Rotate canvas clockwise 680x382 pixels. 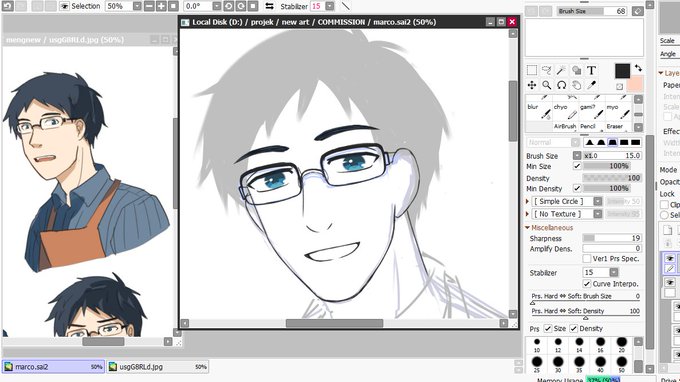click(x=241, y=6)
